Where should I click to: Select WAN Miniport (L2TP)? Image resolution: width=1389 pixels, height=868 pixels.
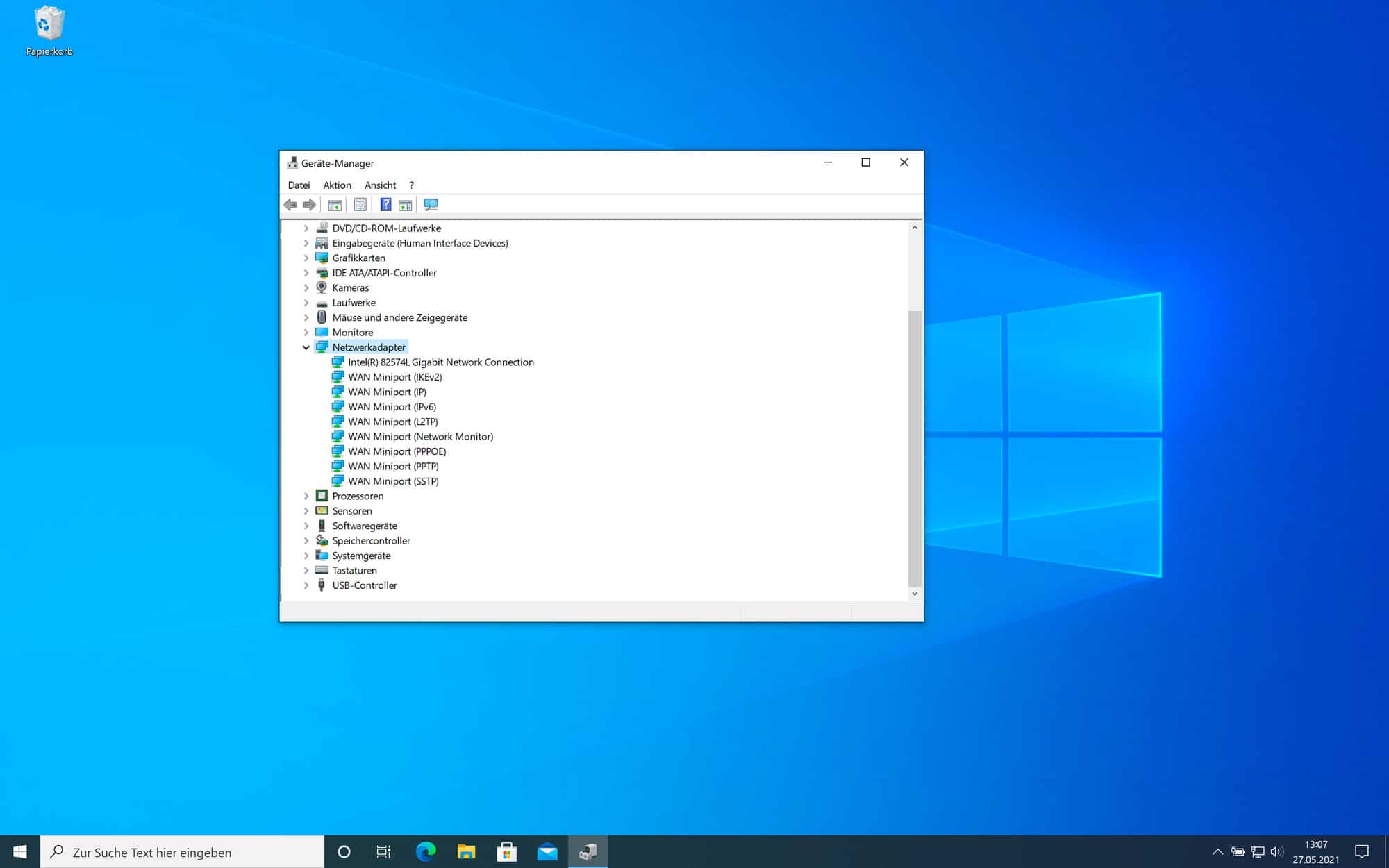coord(392,422)
